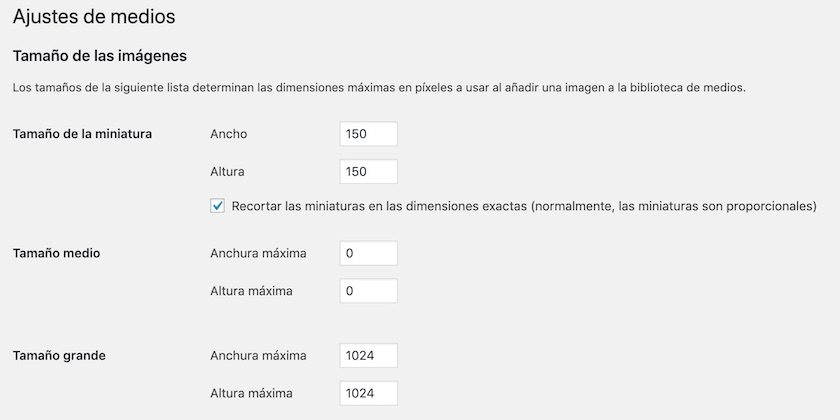Select Altura máxima field for Tamaño grande
The width and height of the screenshot is (840, 420).
click(368, 393)
